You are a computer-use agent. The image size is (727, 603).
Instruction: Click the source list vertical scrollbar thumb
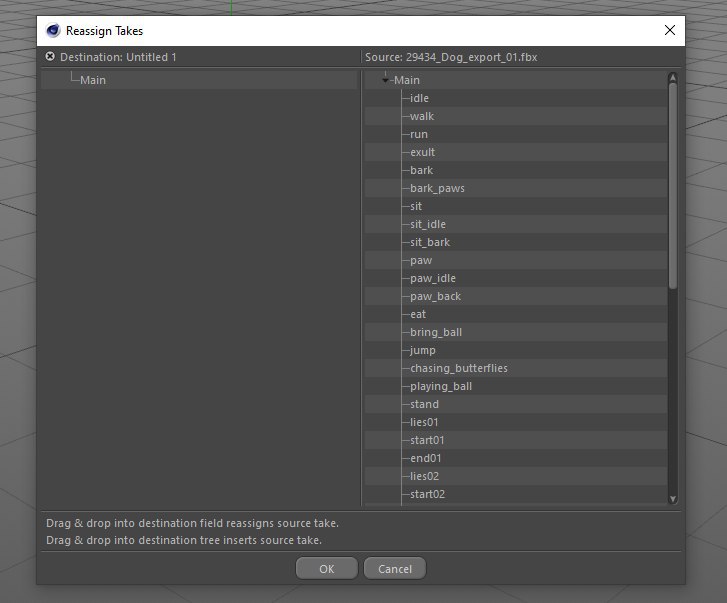[x=673, y=185]
